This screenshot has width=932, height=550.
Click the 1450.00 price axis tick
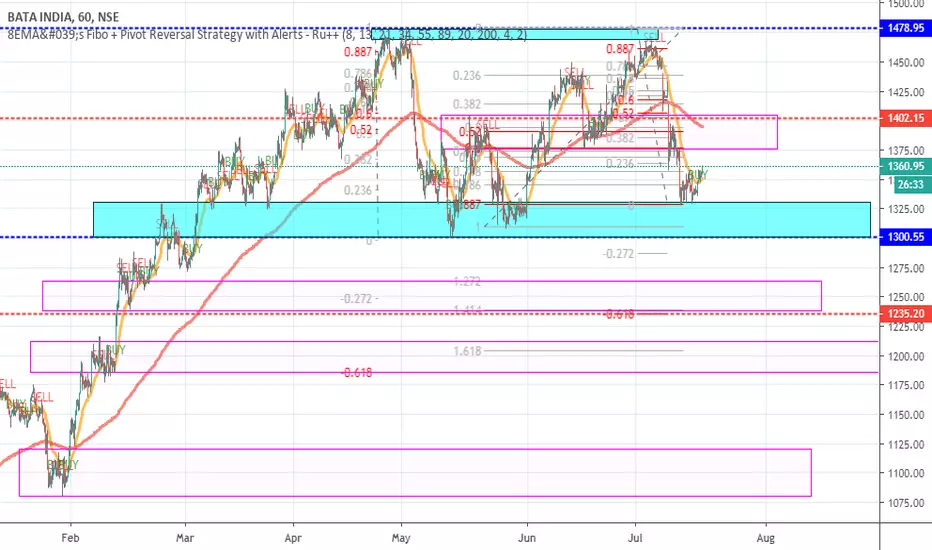[x=906, y=62]
